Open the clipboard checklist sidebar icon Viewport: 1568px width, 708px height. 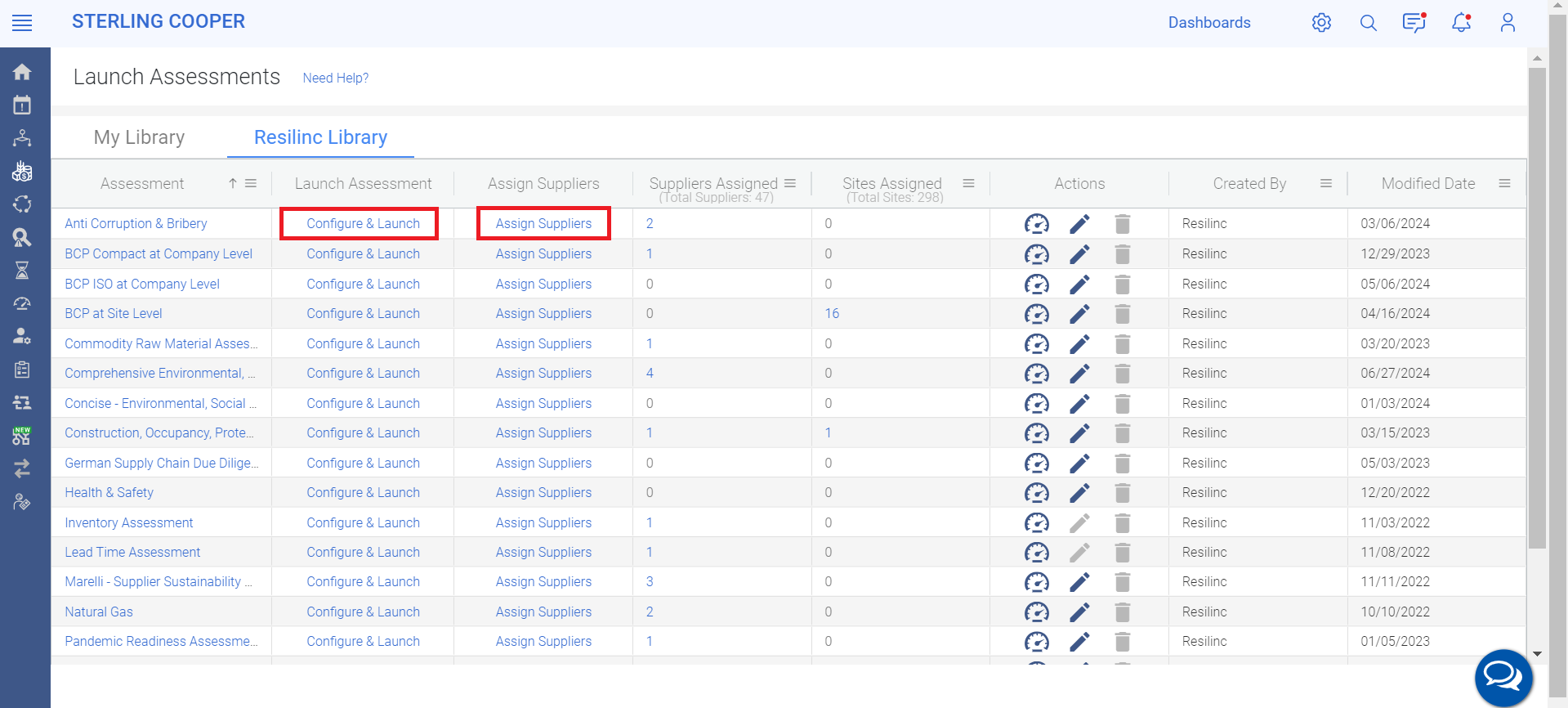point(22,370)
